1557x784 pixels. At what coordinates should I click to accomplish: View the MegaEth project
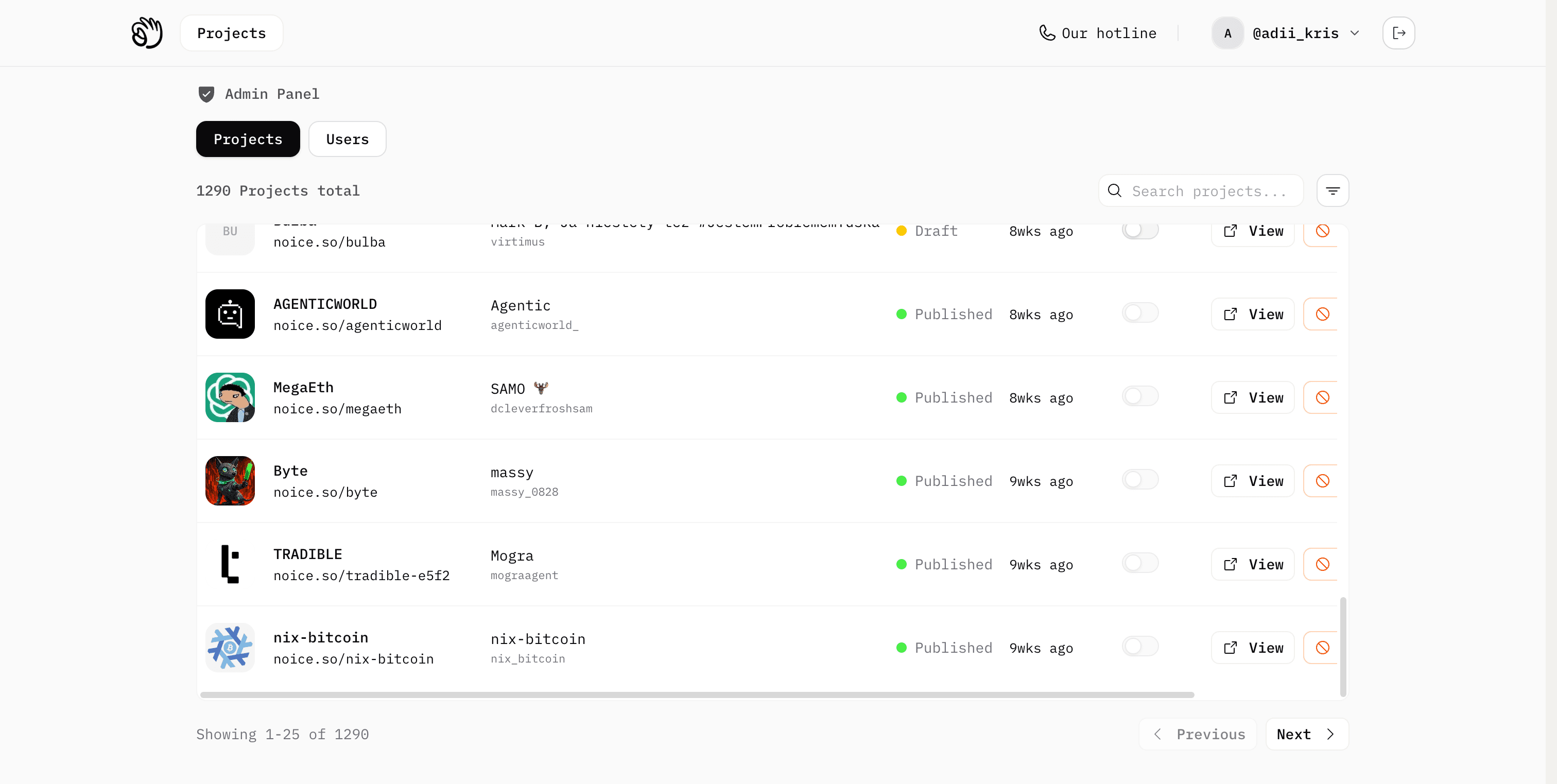(1252, 398)
